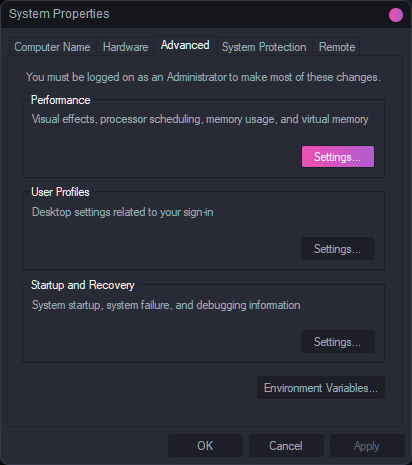Go to the System Protection tab
Image resolution: width=412 pixels, height=465 pixels.
(264, 47)
